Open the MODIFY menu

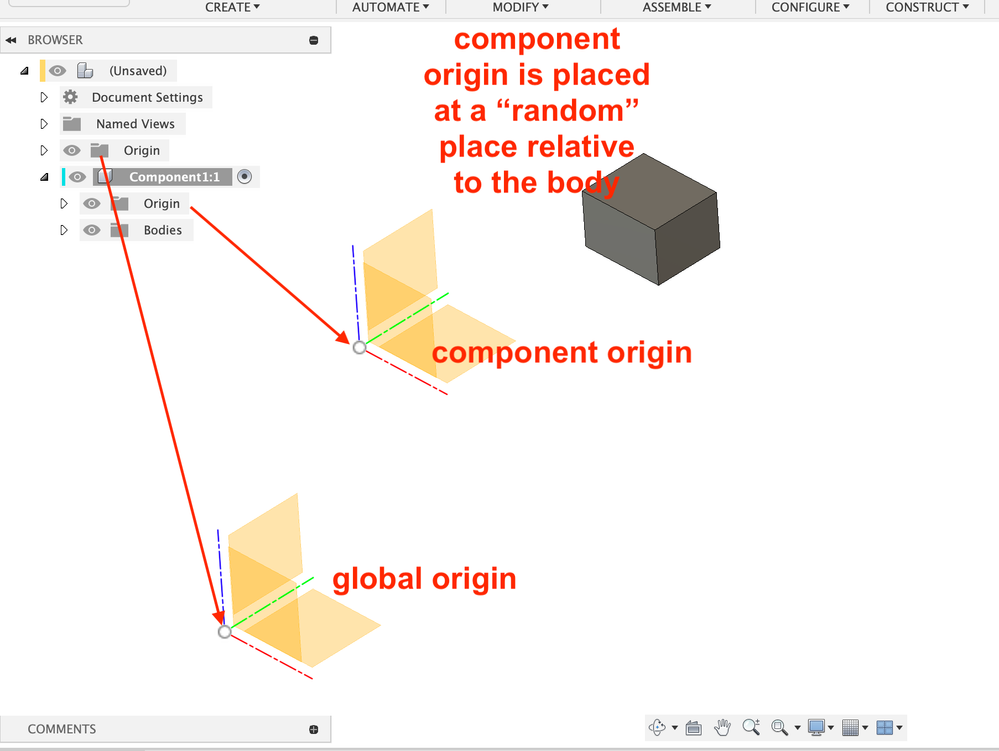pyautogui.click(x=521, y=7)
